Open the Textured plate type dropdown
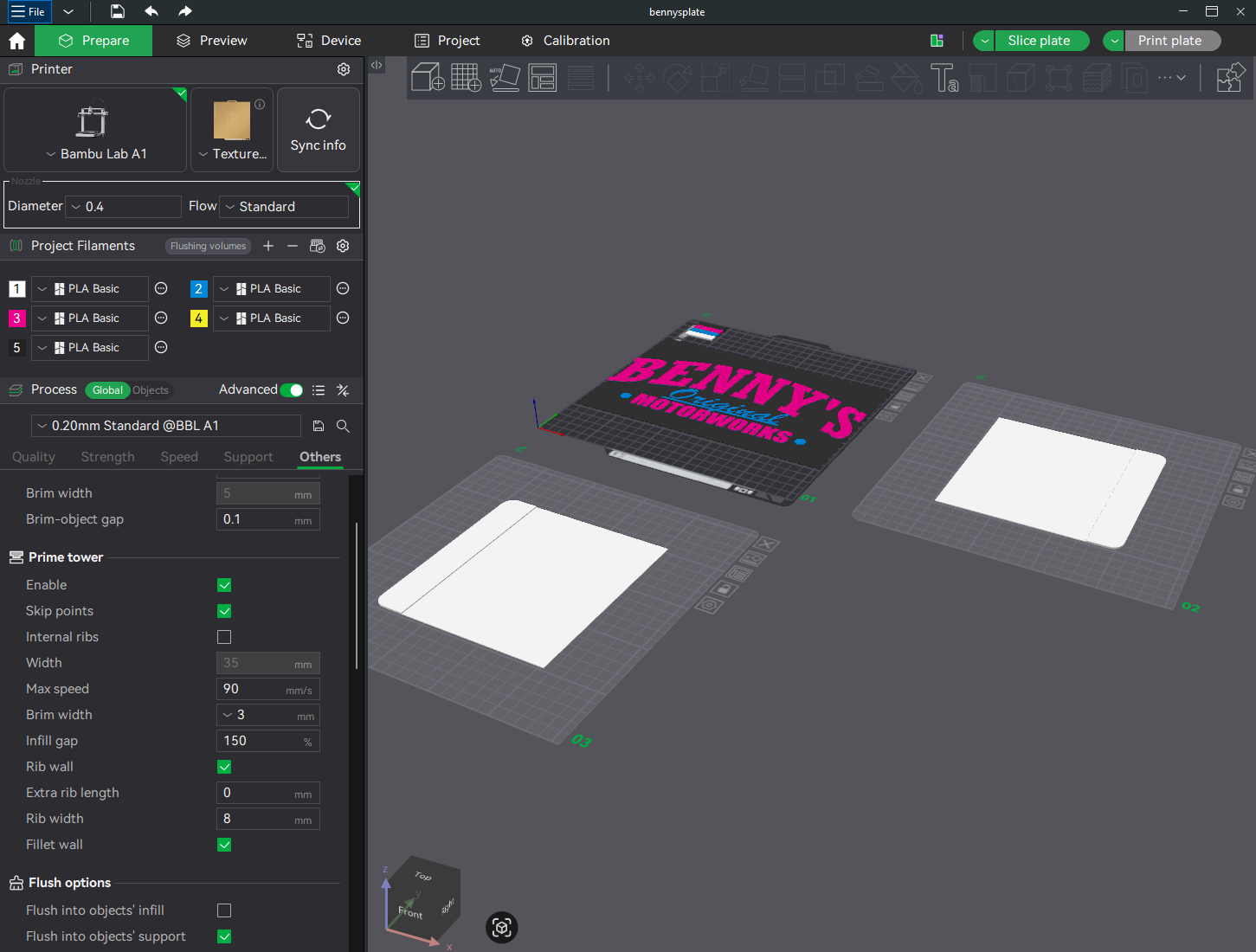 (x=232, y=154)
